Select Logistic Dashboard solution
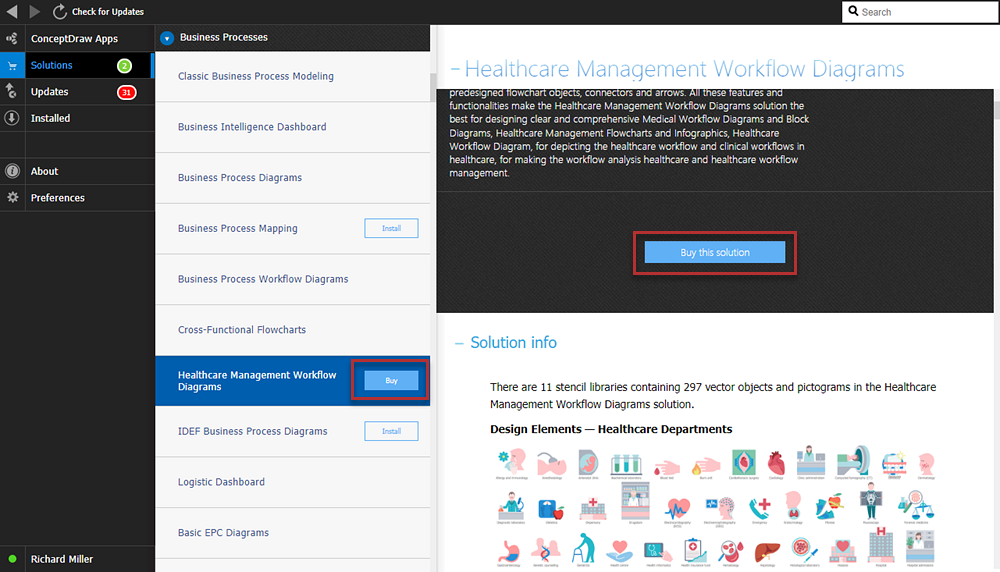Image resolution: width=1000 pixels, height=572 pixels. [293, 482]
